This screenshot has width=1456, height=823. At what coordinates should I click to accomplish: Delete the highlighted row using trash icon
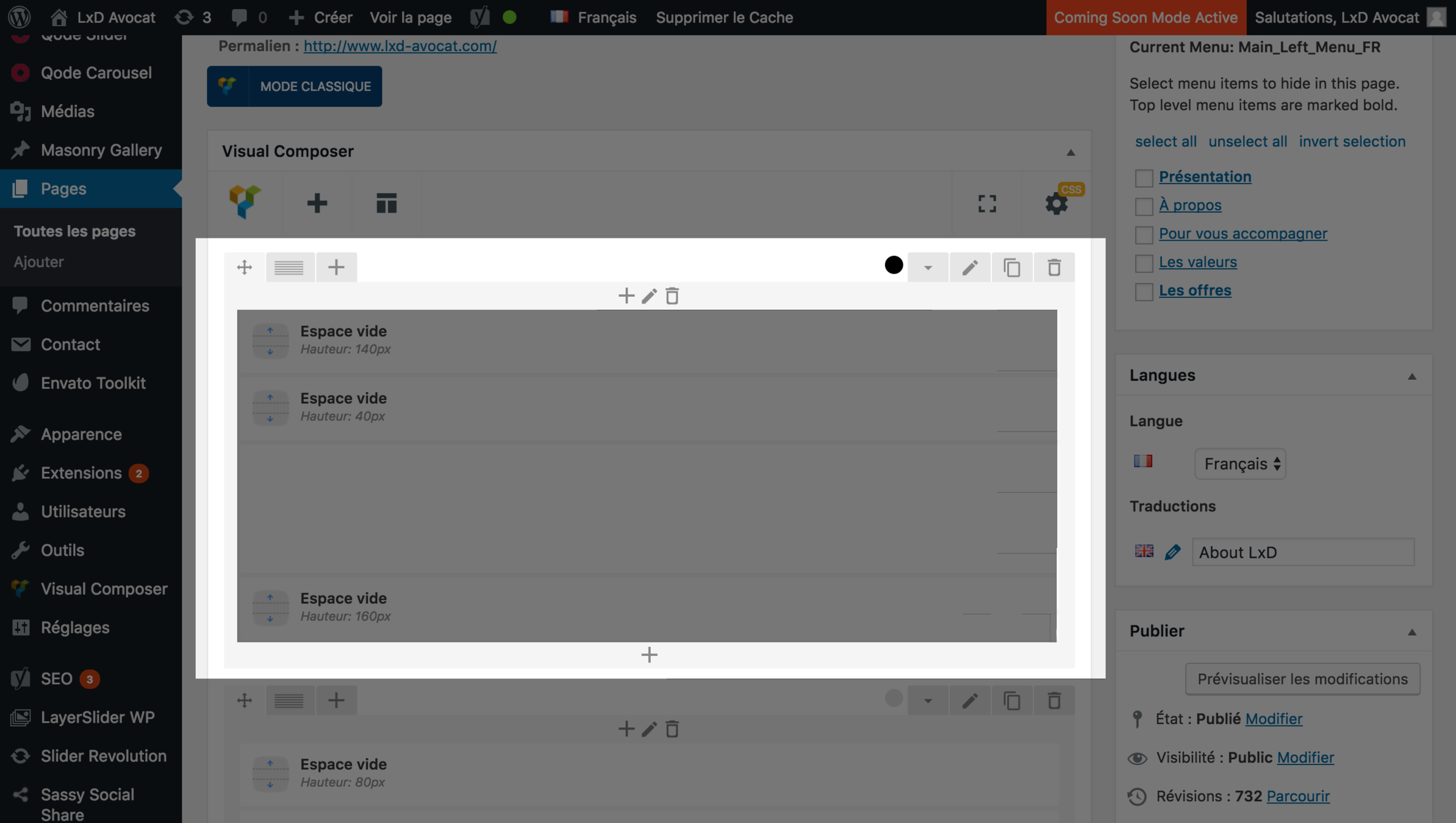[1054, 267]
